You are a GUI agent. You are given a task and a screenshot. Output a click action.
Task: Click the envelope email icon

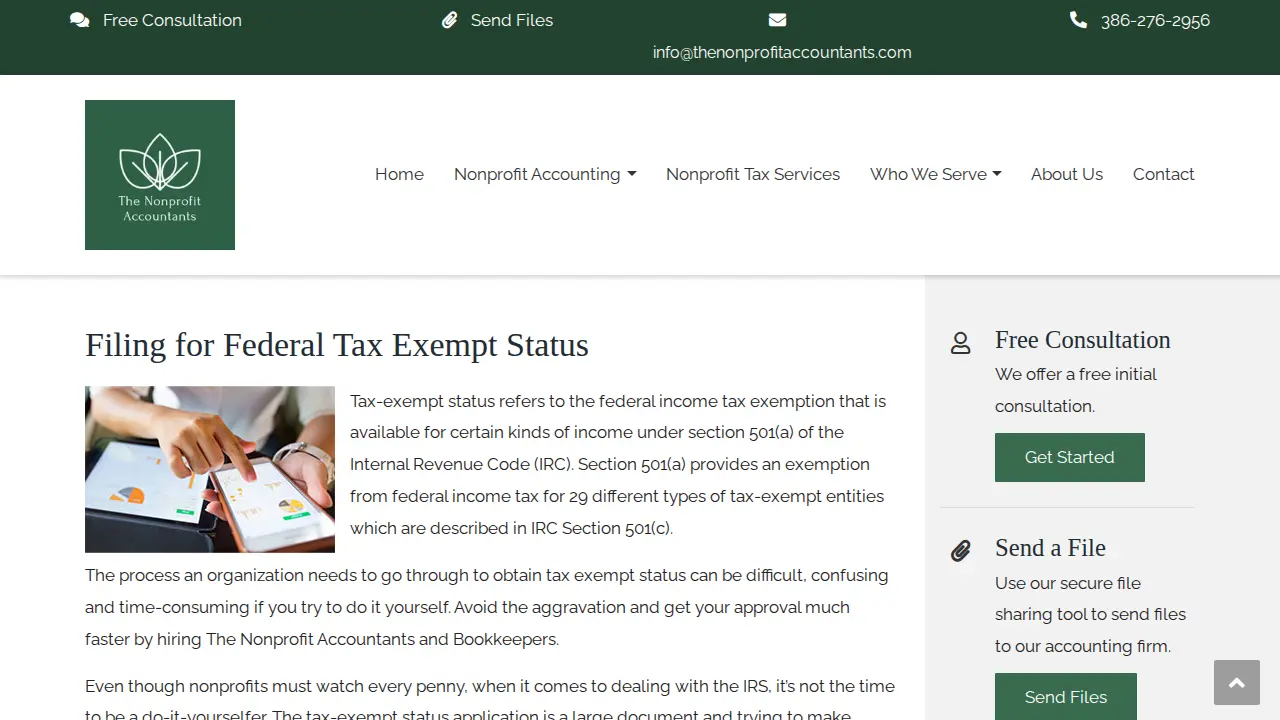coord(778,20)
